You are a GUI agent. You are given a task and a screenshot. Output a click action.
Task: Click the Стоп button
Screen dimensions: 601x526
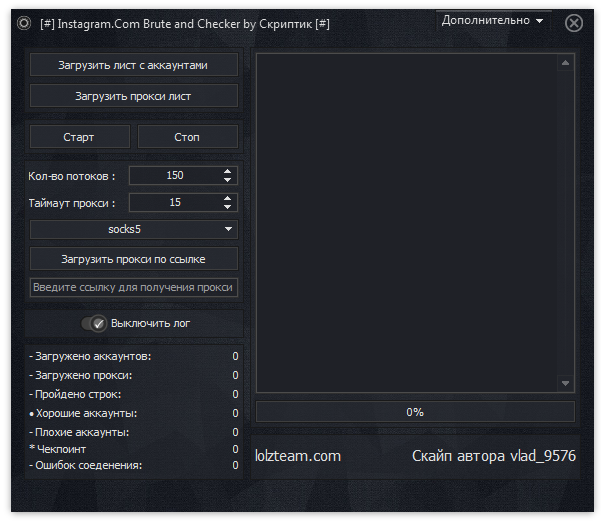coord(187,136)
